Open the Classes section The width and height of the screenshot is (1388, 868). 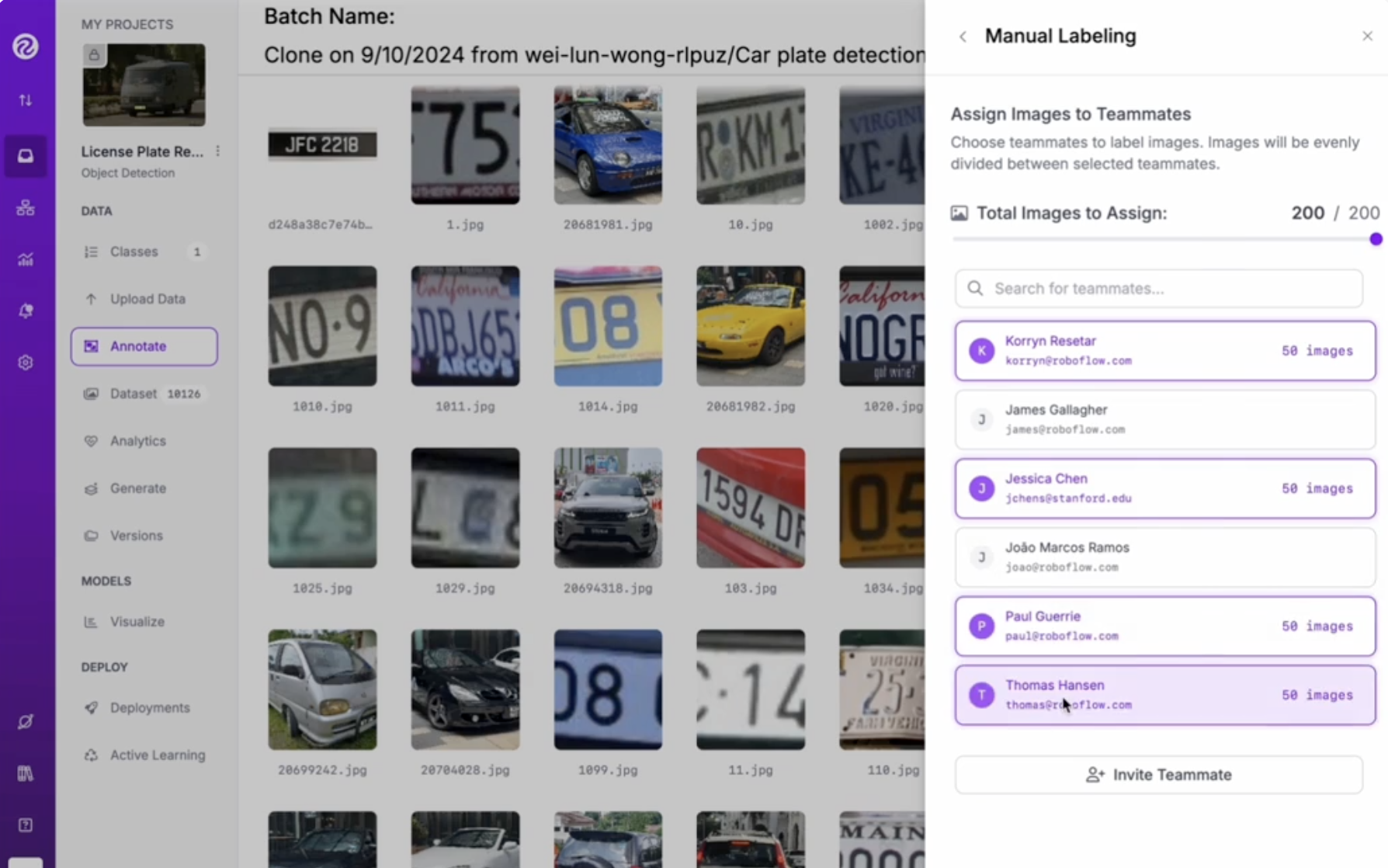[144, 252]
